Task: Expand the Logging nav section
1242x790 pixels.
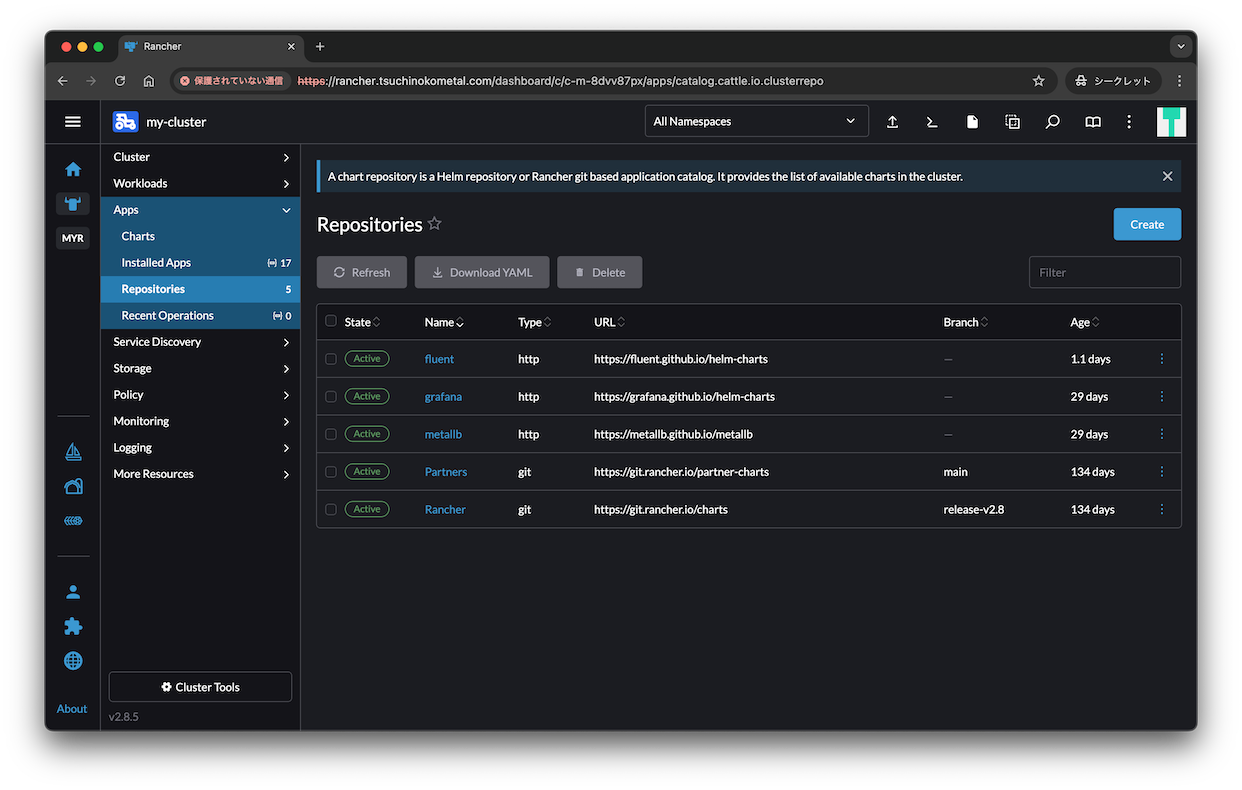Action: pos(200,448)
